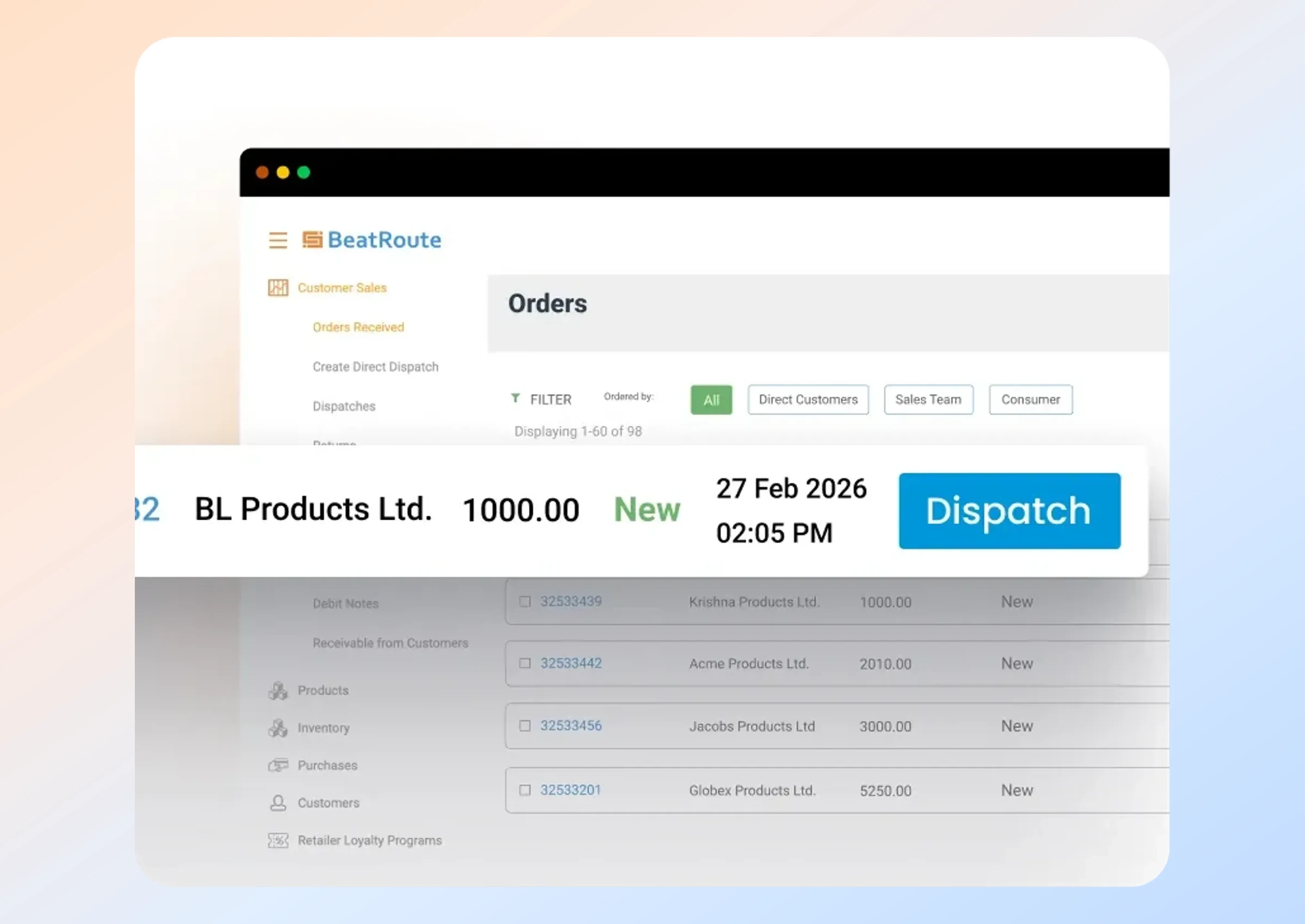Viewport: 1305px width, 924px height.
Task: Open the Inventory menu item
Action: (324, 728)
